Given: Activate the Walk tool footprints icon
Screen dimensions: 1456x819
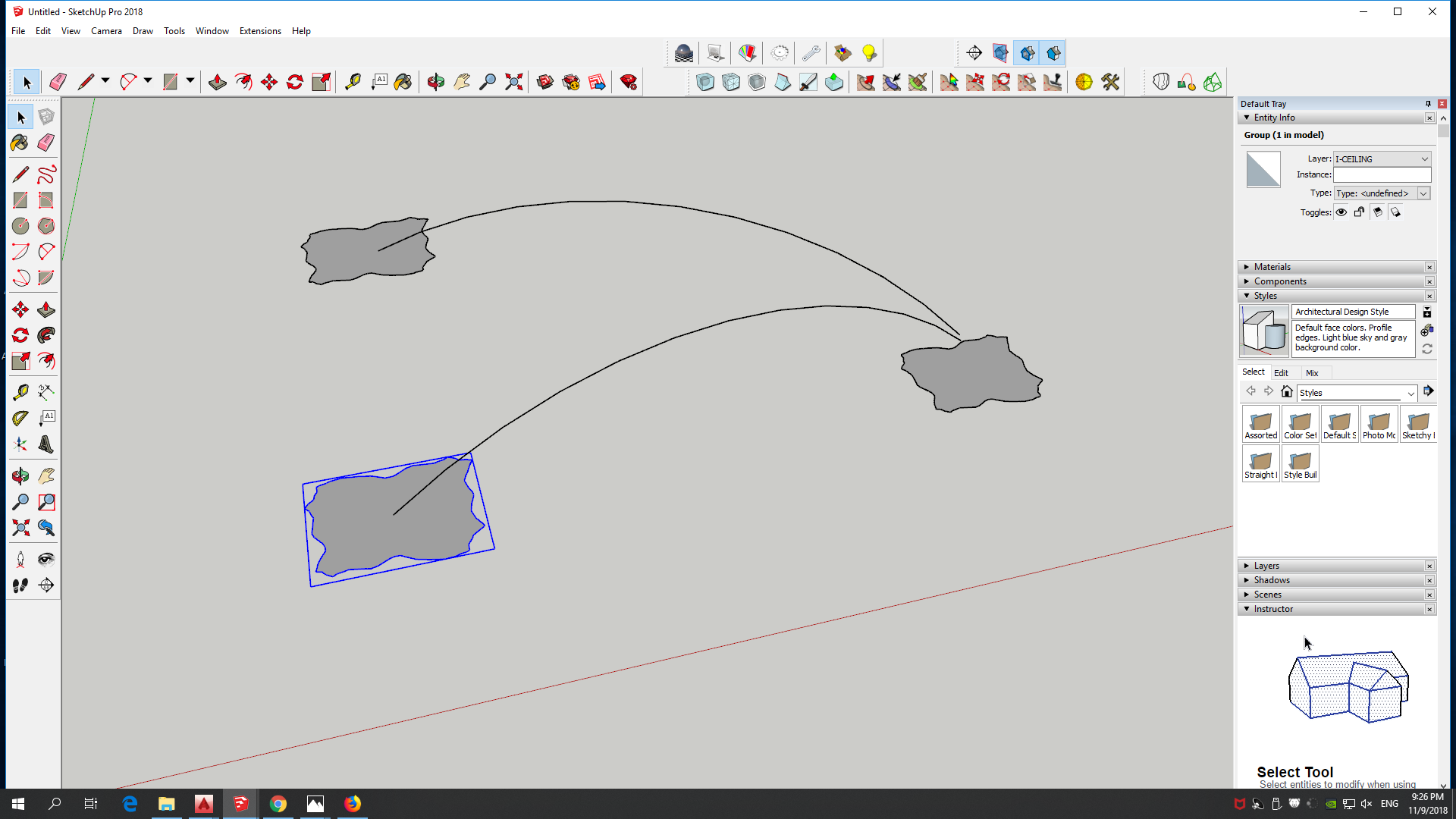Looking at the screenshot, I should [x=20, y=585].
